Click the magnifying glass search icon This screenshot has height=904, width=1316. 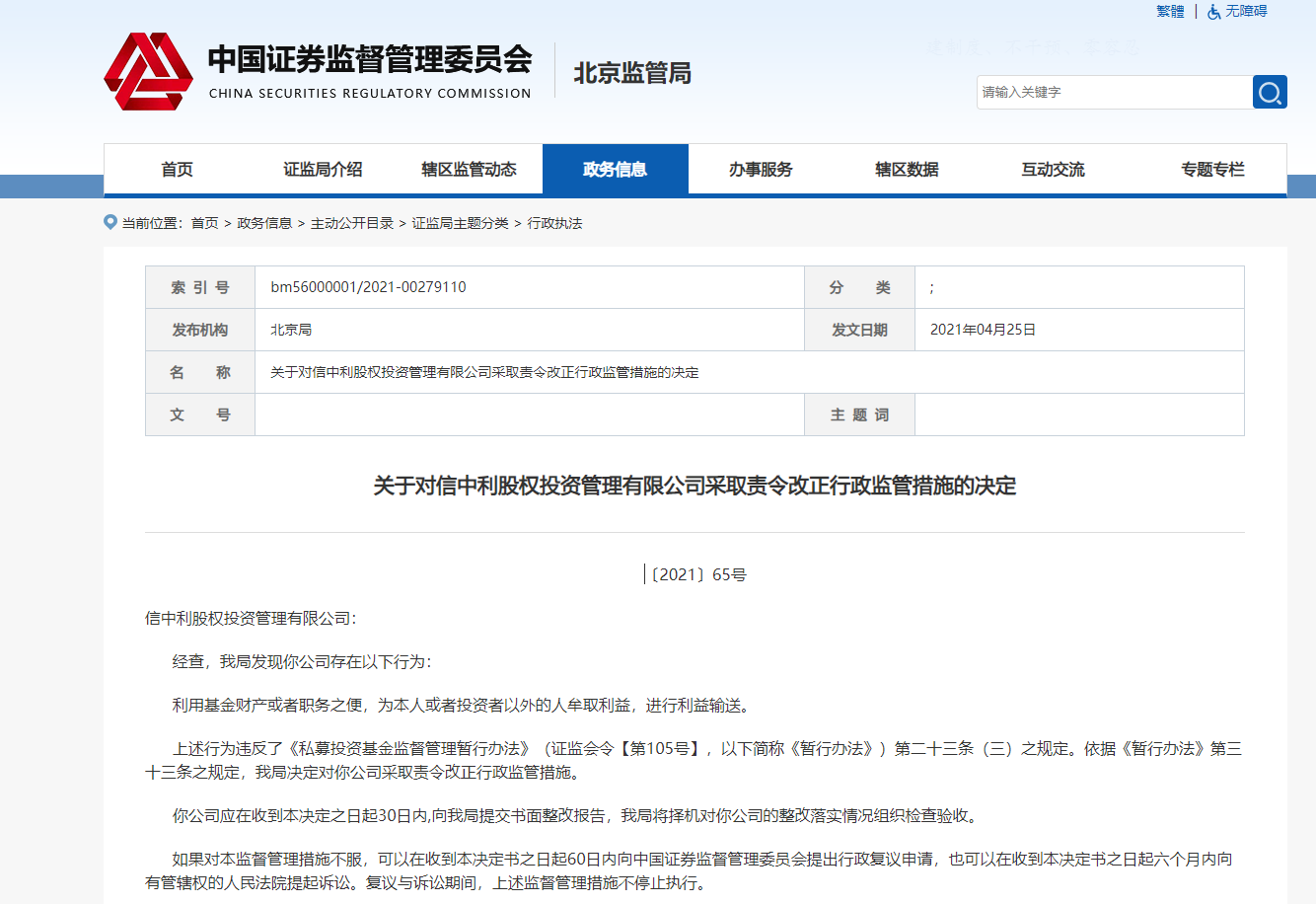[1270, 91]
